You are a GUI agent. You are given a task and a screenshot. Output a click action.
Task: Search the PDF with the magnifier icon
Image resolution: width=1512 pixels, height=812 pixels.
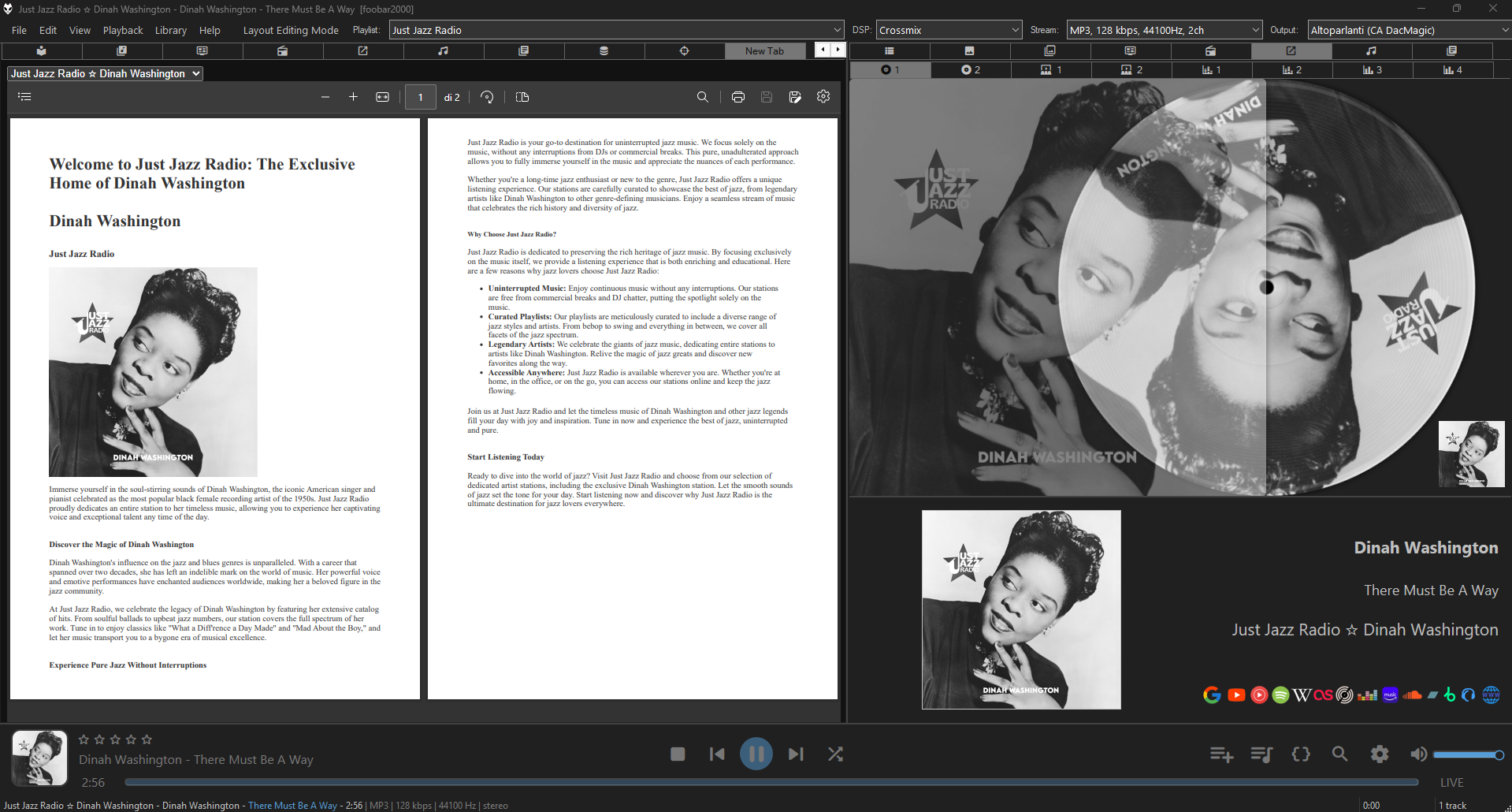tap(702, 97)
